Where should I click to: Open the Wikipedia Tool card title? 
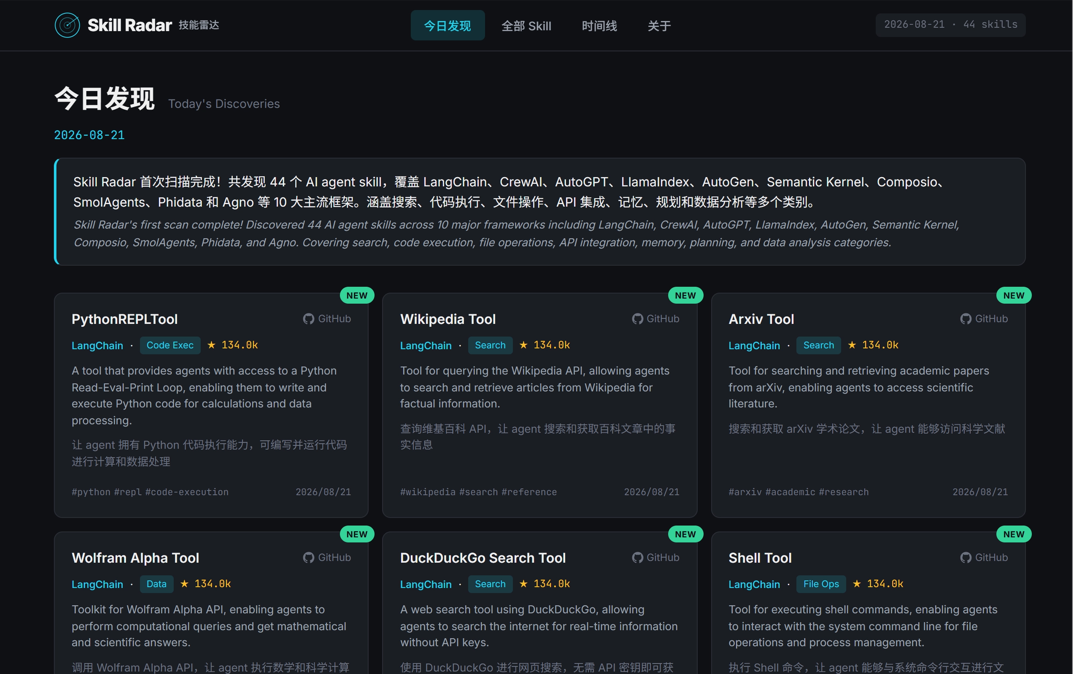coord(448,319)
